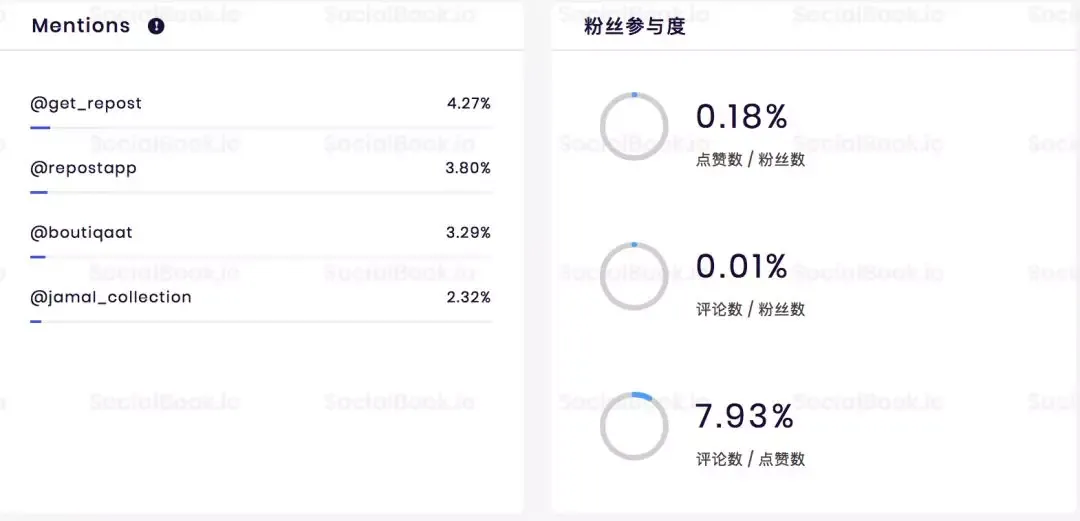1080x521 pixels.
Task: Open the @get_repost mention
Action: click(x=85, y=103)
